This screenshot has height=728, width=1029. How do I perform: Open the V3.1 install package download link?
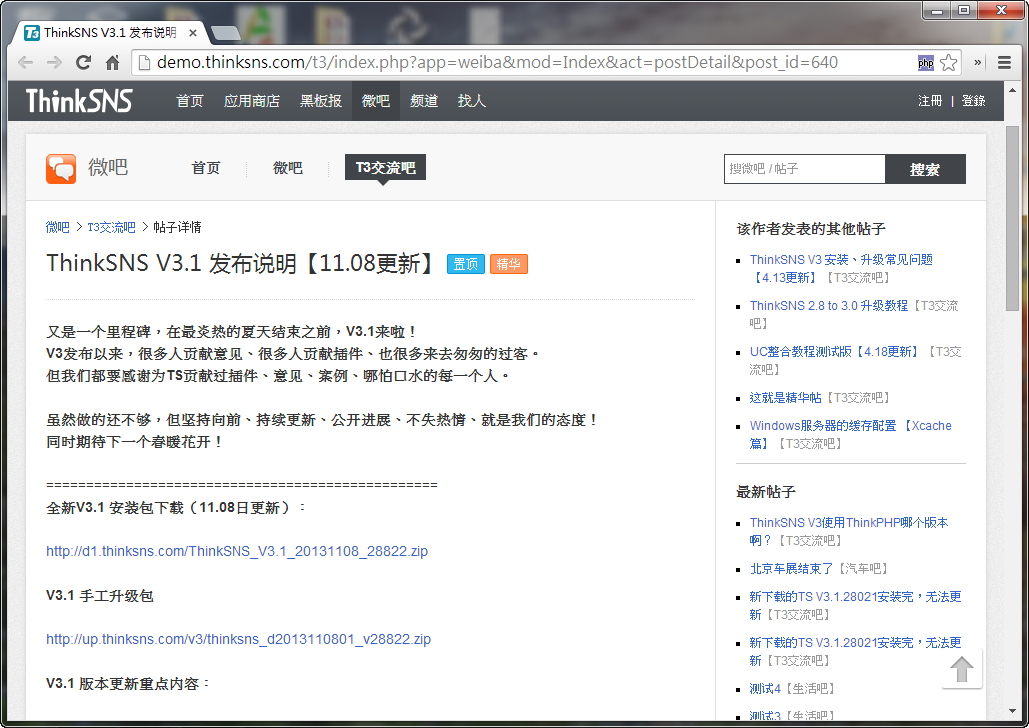[x=237, y=551]
